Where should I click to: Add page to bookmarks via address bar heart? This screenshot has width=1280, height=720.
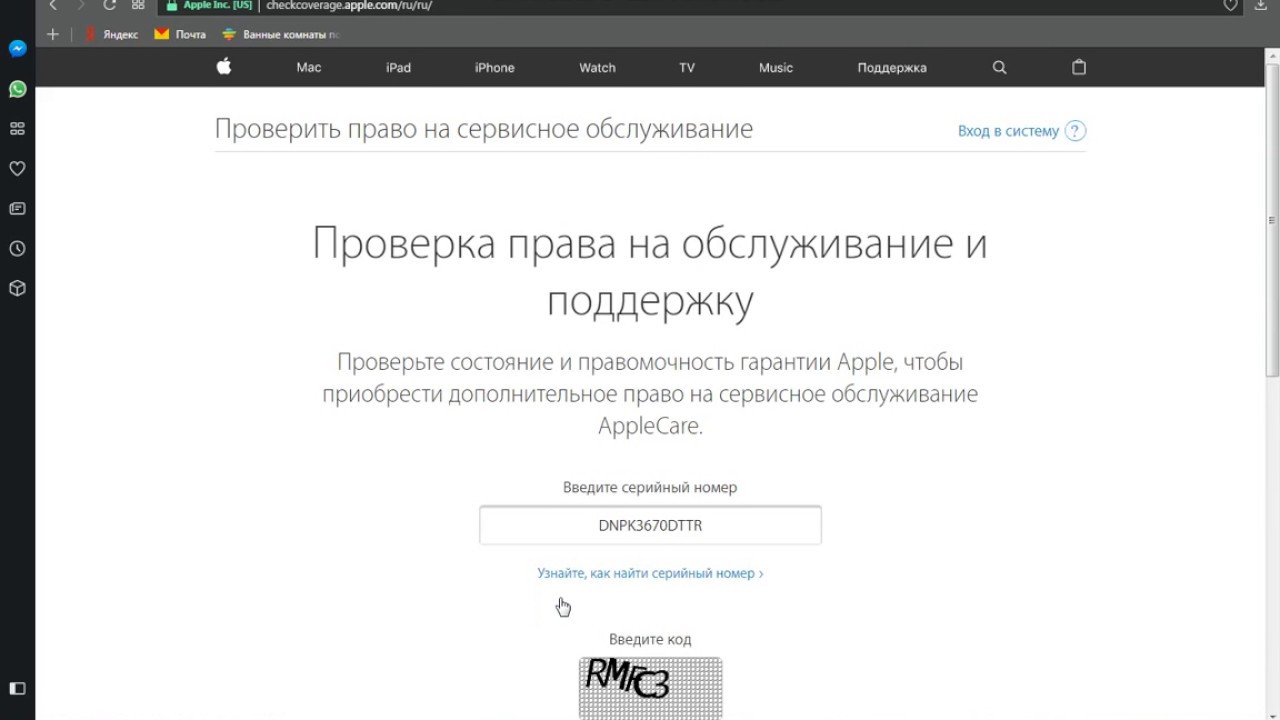1231,5
